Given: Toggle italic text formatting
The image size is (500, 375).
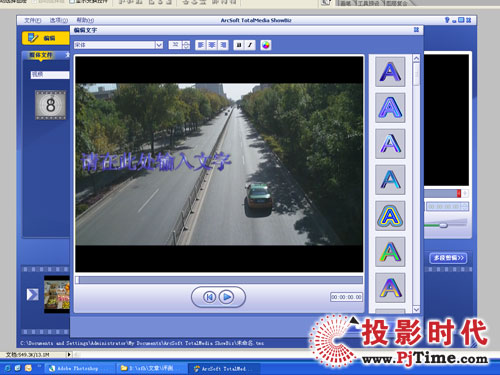Looking at the screenshot, I should click(250, 45).
